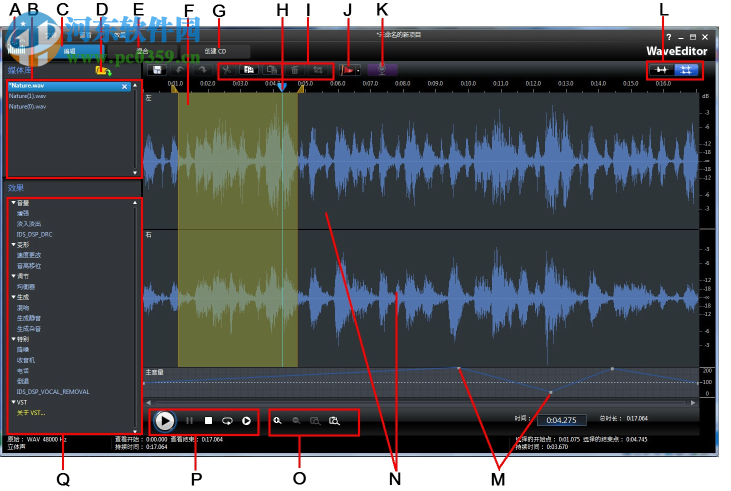Click the lowest volume envelope point
Image resolution: width=731 pixels, height=491 pixels.
pyautogui.click(x=551, y=393)
